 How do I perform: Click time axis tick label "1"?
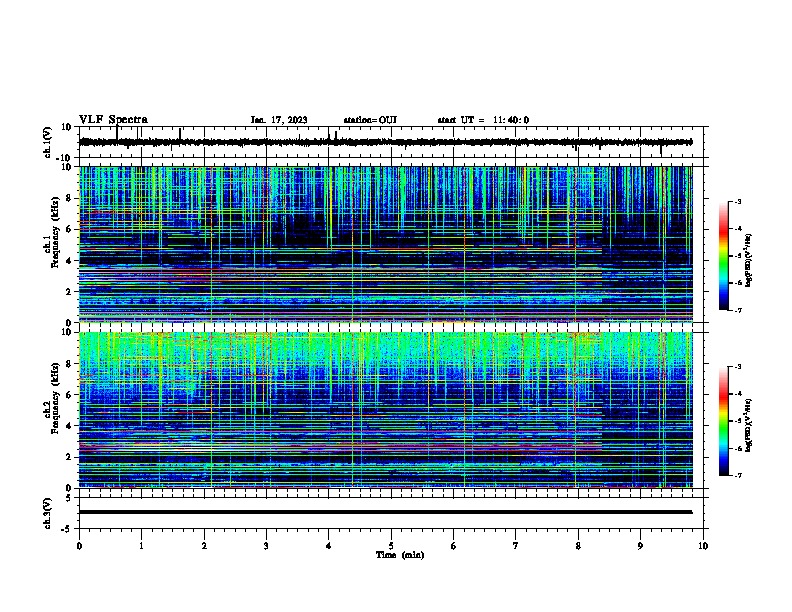pos(141,546)
